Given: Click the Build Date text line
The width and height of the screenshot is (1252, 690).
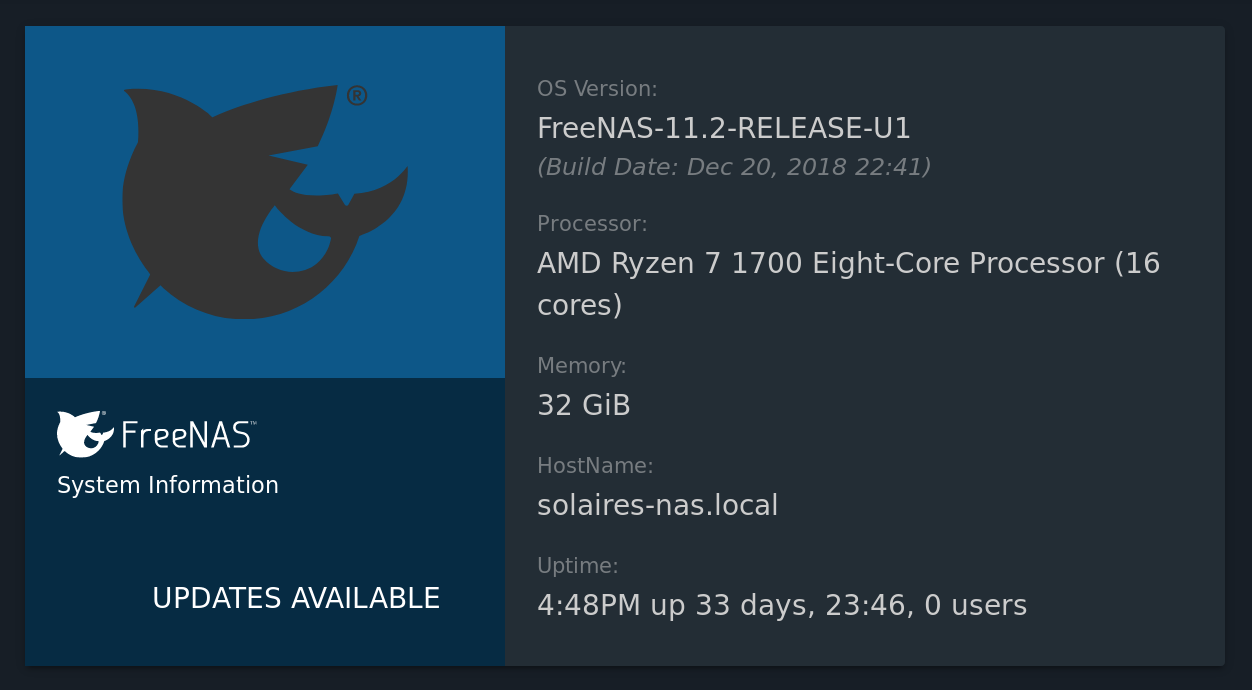Looking at the screenshot, I should [734, 167].
